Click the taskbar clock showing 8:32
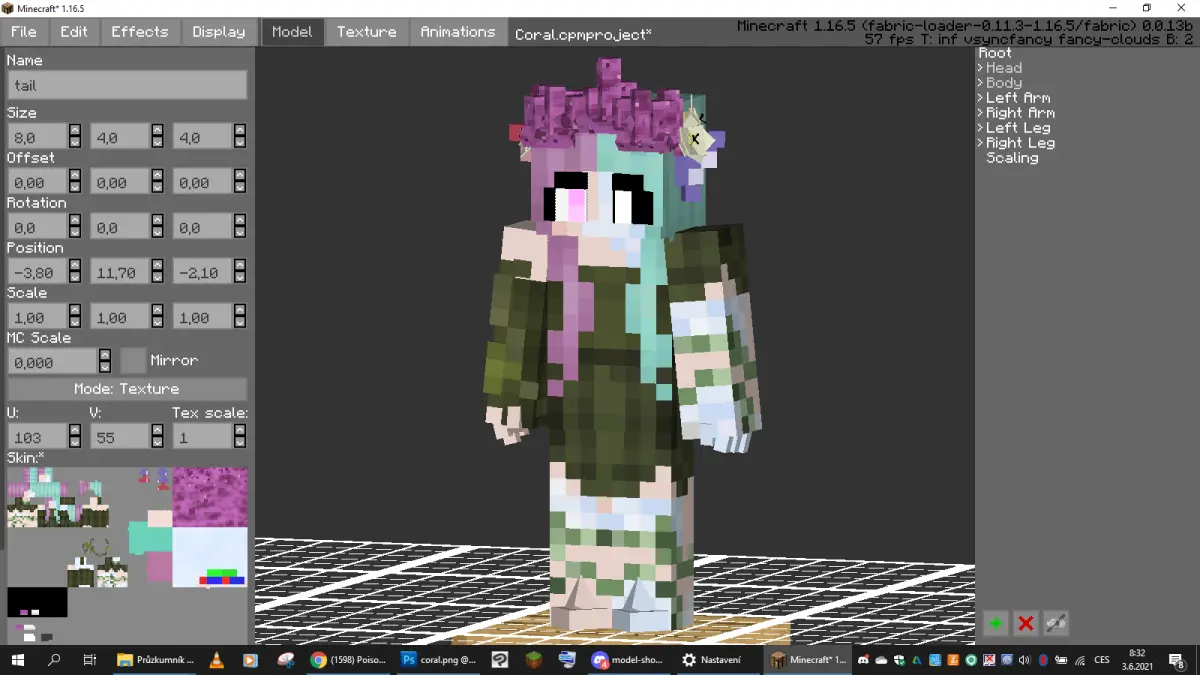 click(1137, 660)
